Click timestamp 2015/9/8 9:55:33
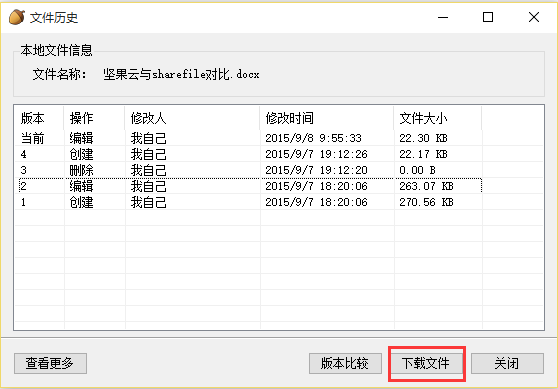 [314, 138]
